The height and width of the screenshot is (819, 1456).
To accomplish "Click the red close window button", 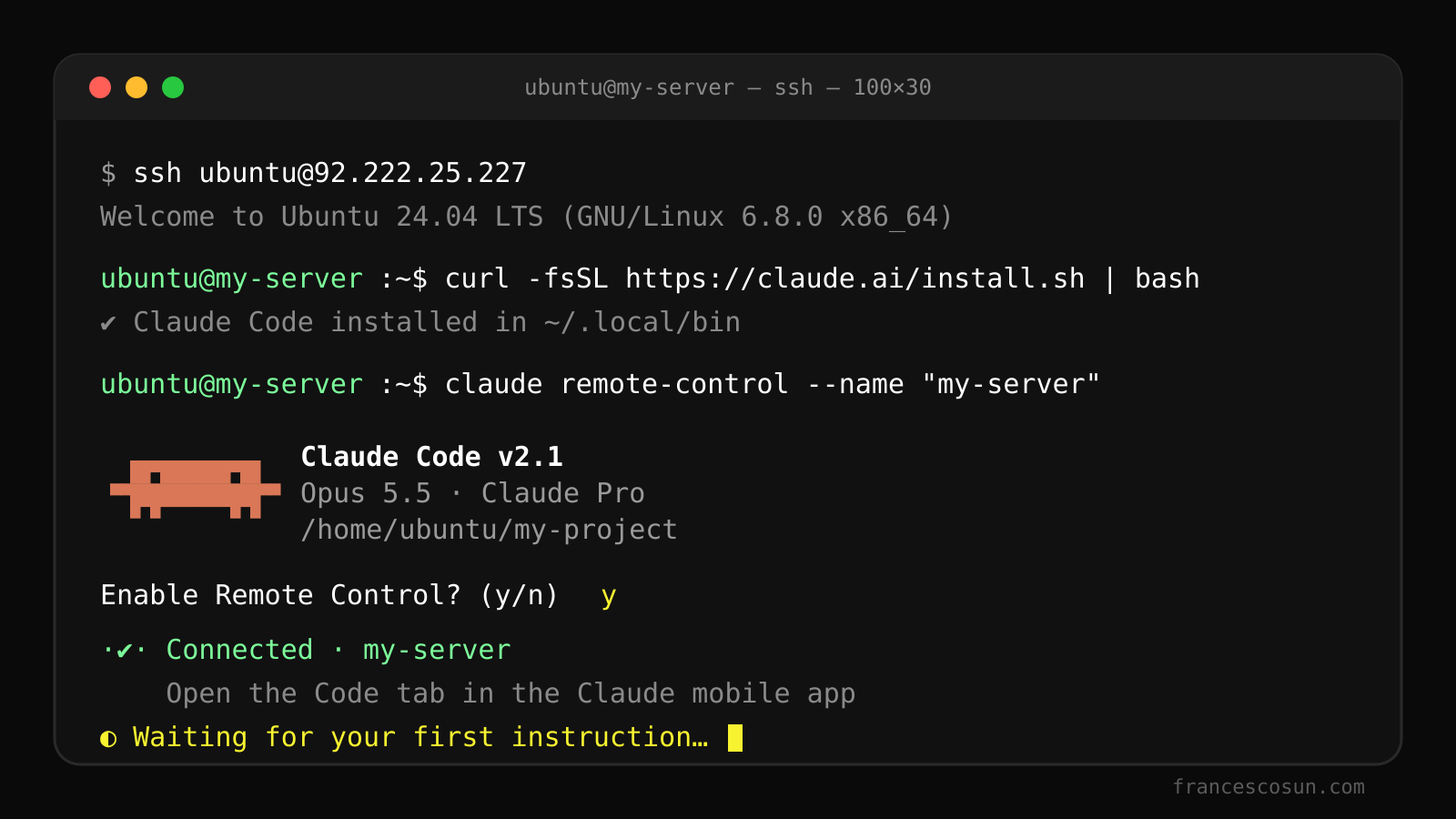I will point(100,87).
